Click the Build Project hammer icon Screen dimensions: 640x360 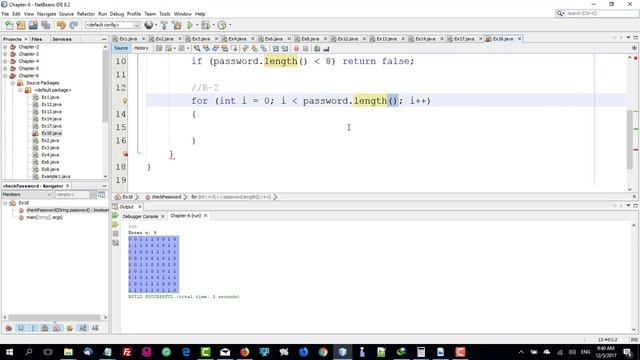point(164,25)
